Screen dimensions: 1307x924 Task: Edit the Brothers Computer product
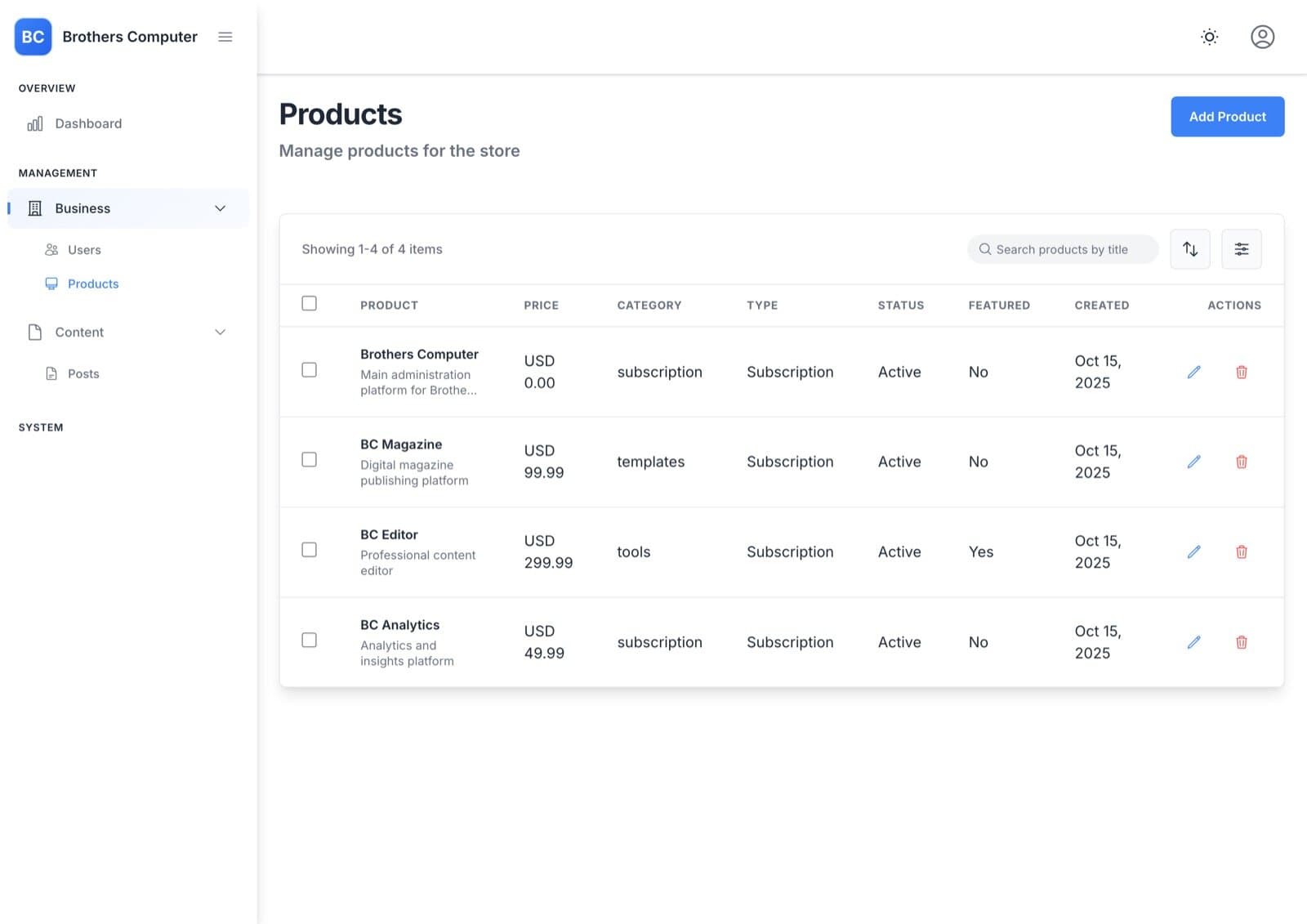(x=1193, y=372)
